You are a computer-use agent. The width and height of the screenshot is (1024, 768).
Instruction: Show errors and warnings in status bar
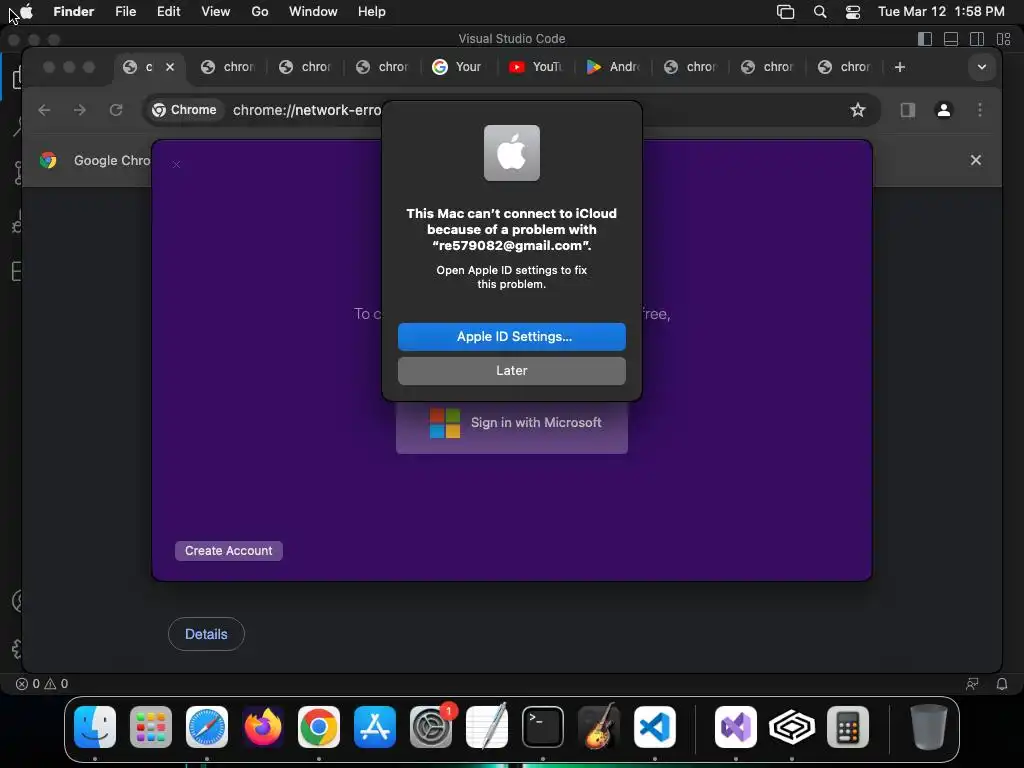point(42,684)
